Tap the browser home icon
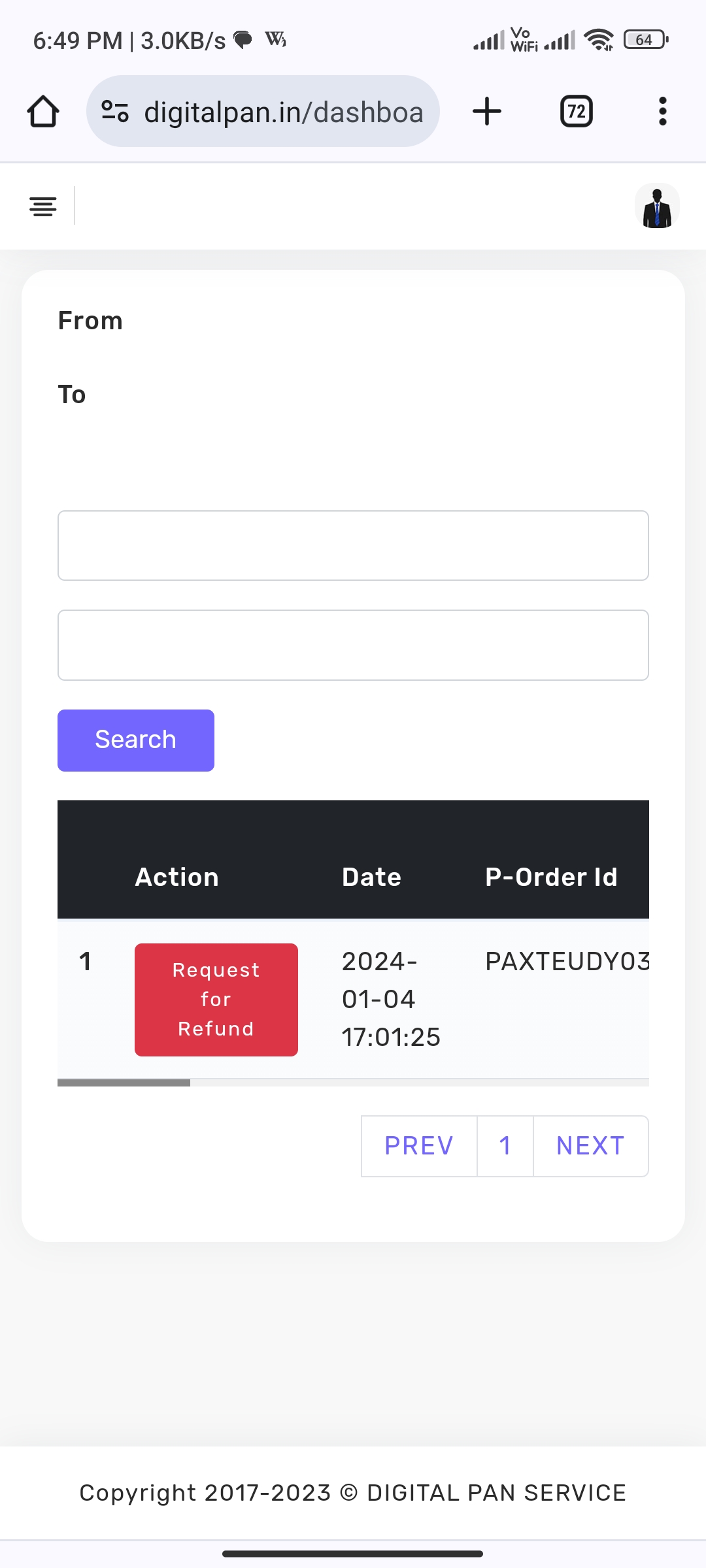This screenshot has height=1568, width=706. pyautogui.click(x=43, y=112)
